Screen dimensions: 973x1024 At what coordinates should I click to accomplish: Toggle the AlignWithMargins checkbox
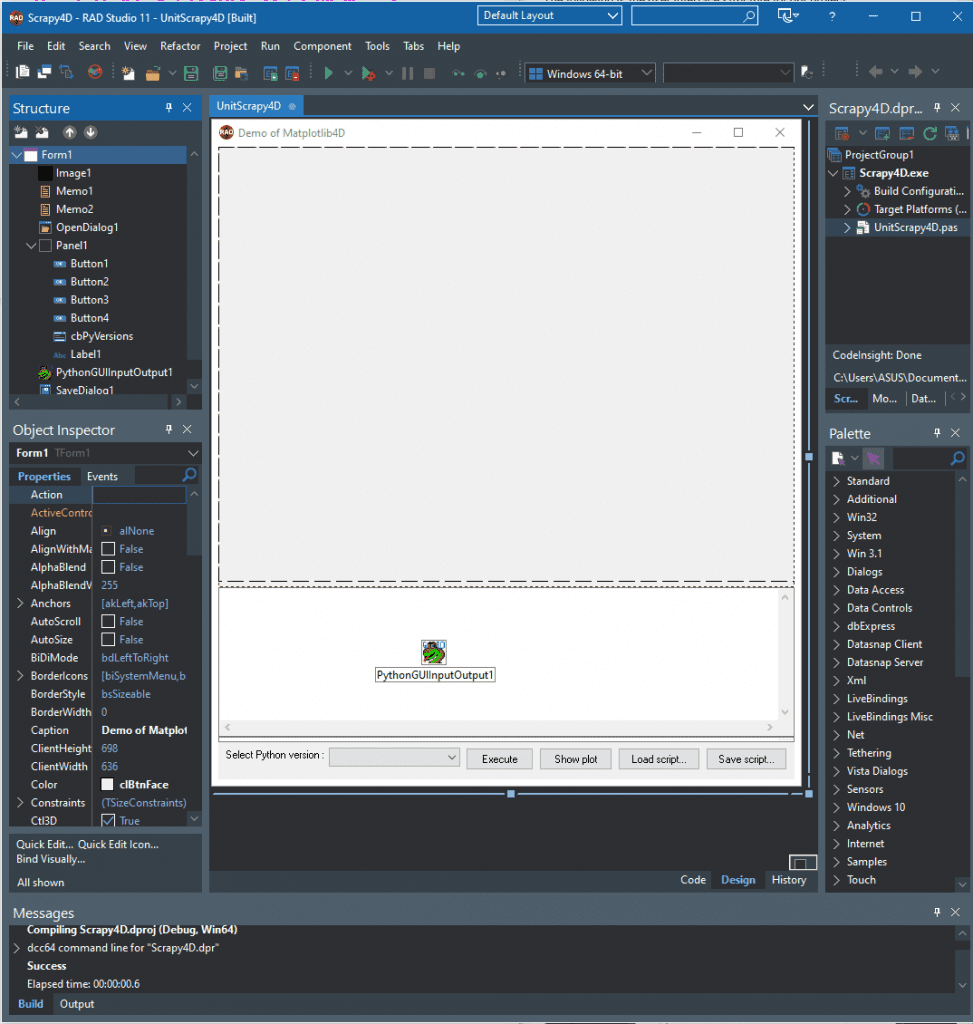coord(108,549)
